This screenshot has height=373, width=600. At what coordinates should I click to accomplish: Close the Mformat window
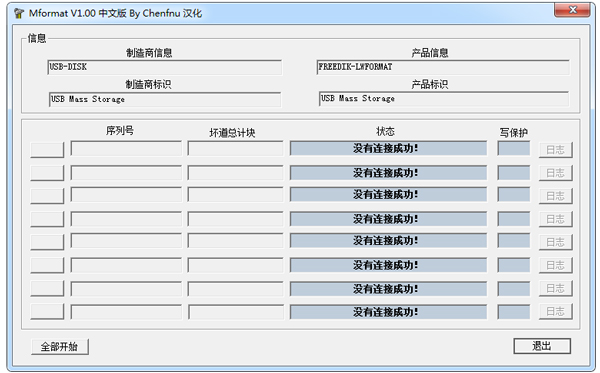click(572, 10)
